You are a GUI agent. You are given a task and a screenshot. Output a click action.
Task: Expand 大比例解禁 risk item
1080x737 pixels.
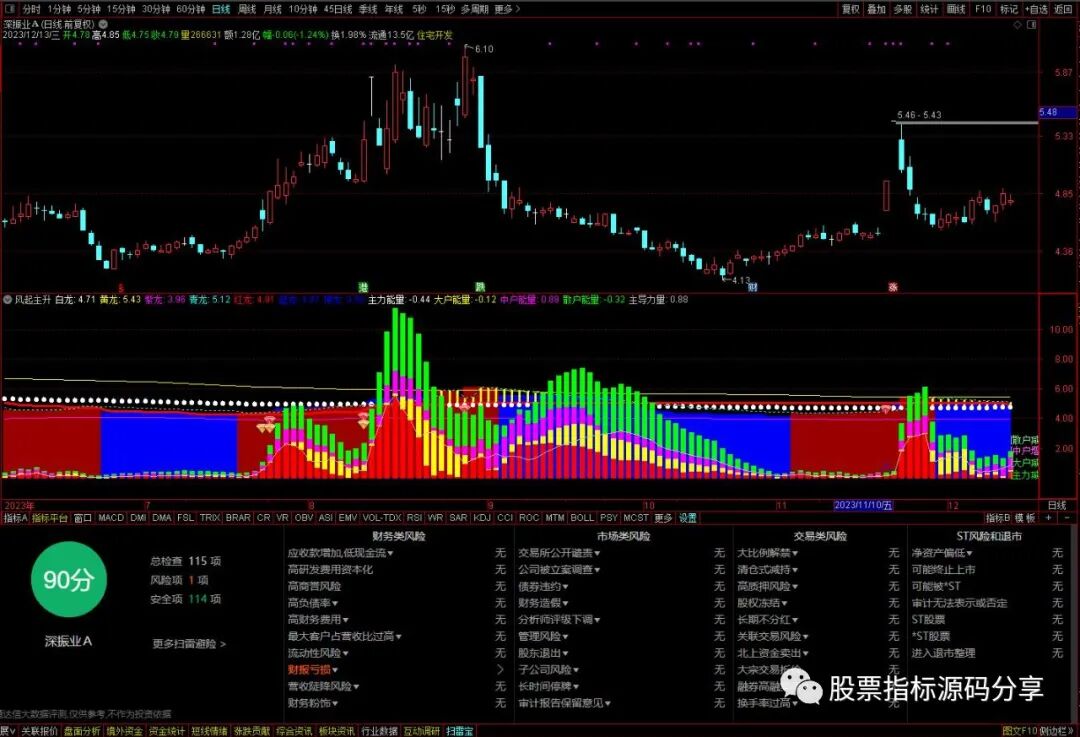768,553
